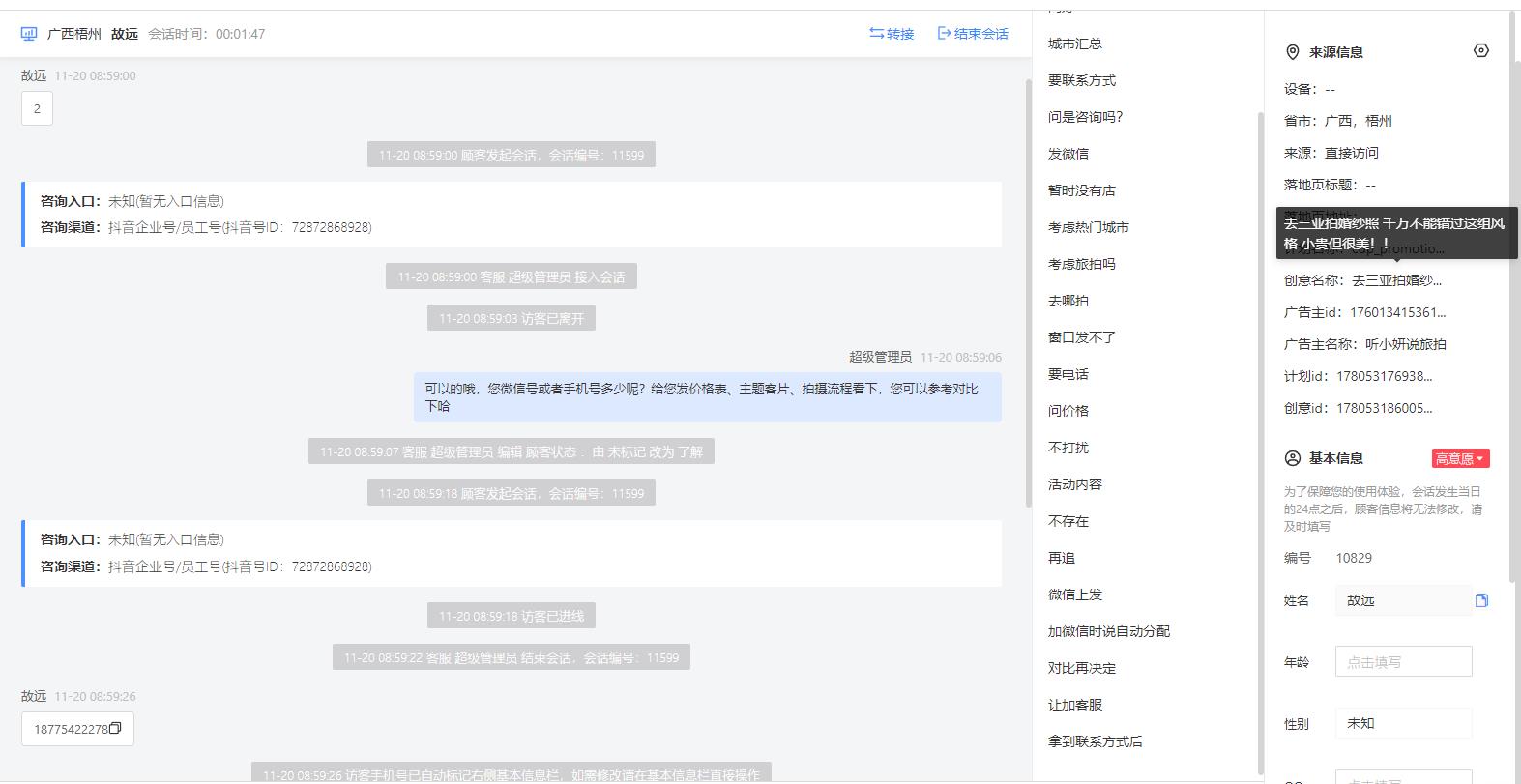1521x784 pixels.
Task: Click 省市: 广西,梧州 text
Action: (1338, 121)
